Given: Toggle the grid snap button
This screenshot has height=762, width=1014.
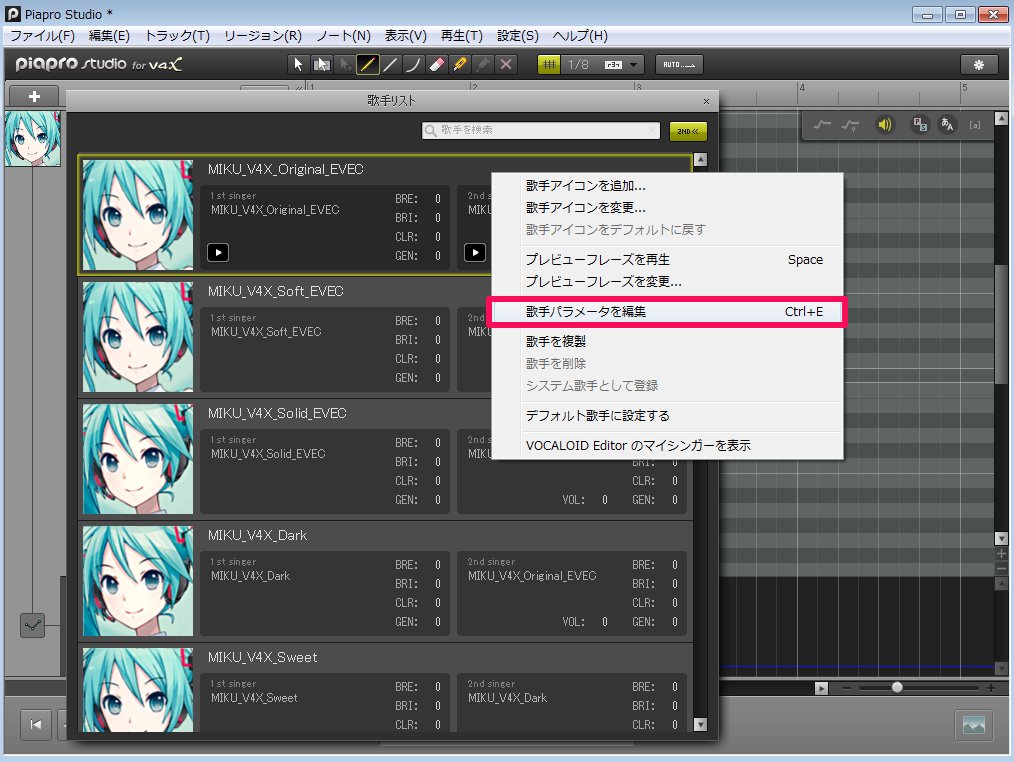Looking at the screenshot, I should coord(549,64).
